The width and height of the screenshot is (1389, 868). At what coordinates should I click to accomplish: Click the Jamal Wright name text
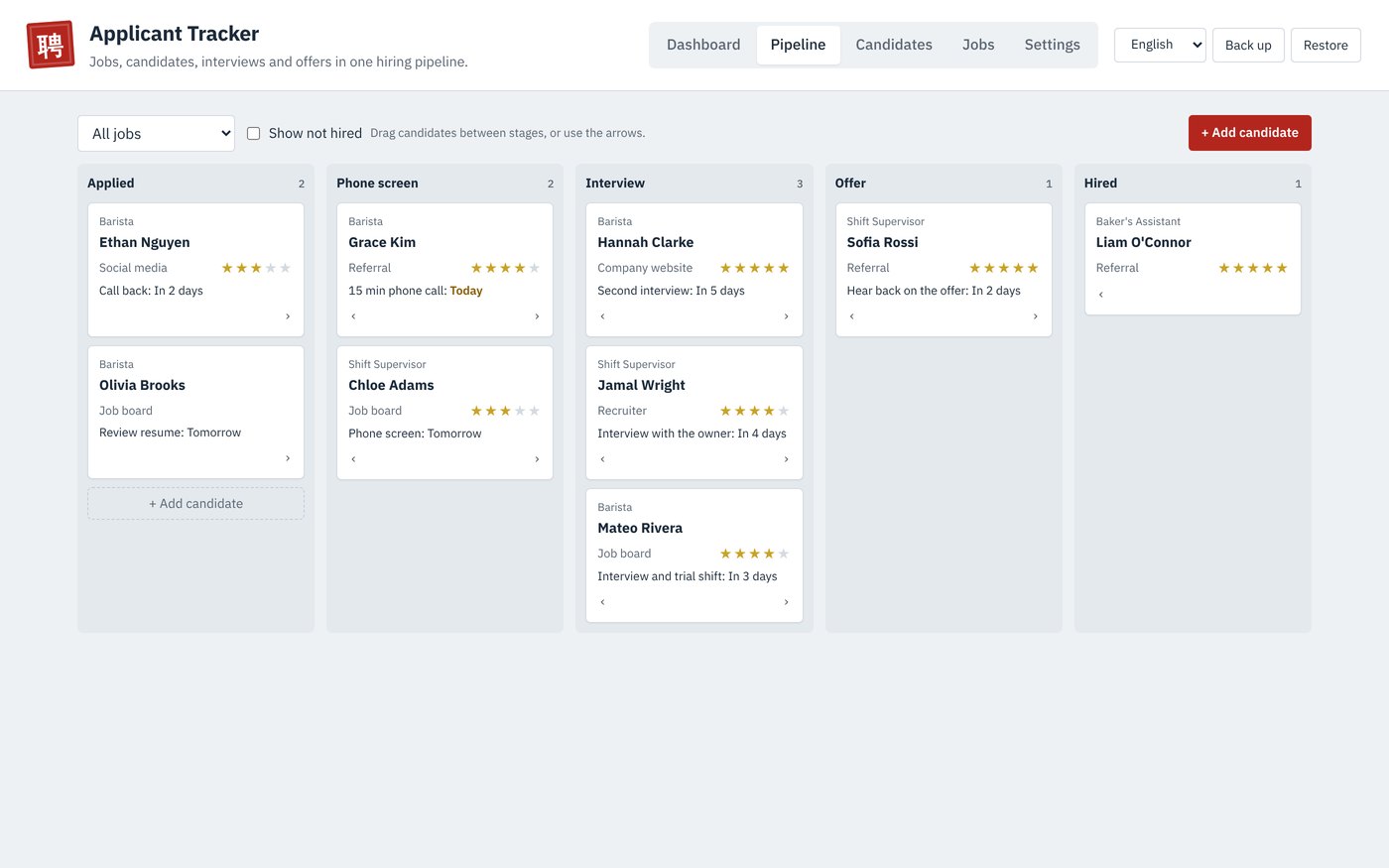641,385
